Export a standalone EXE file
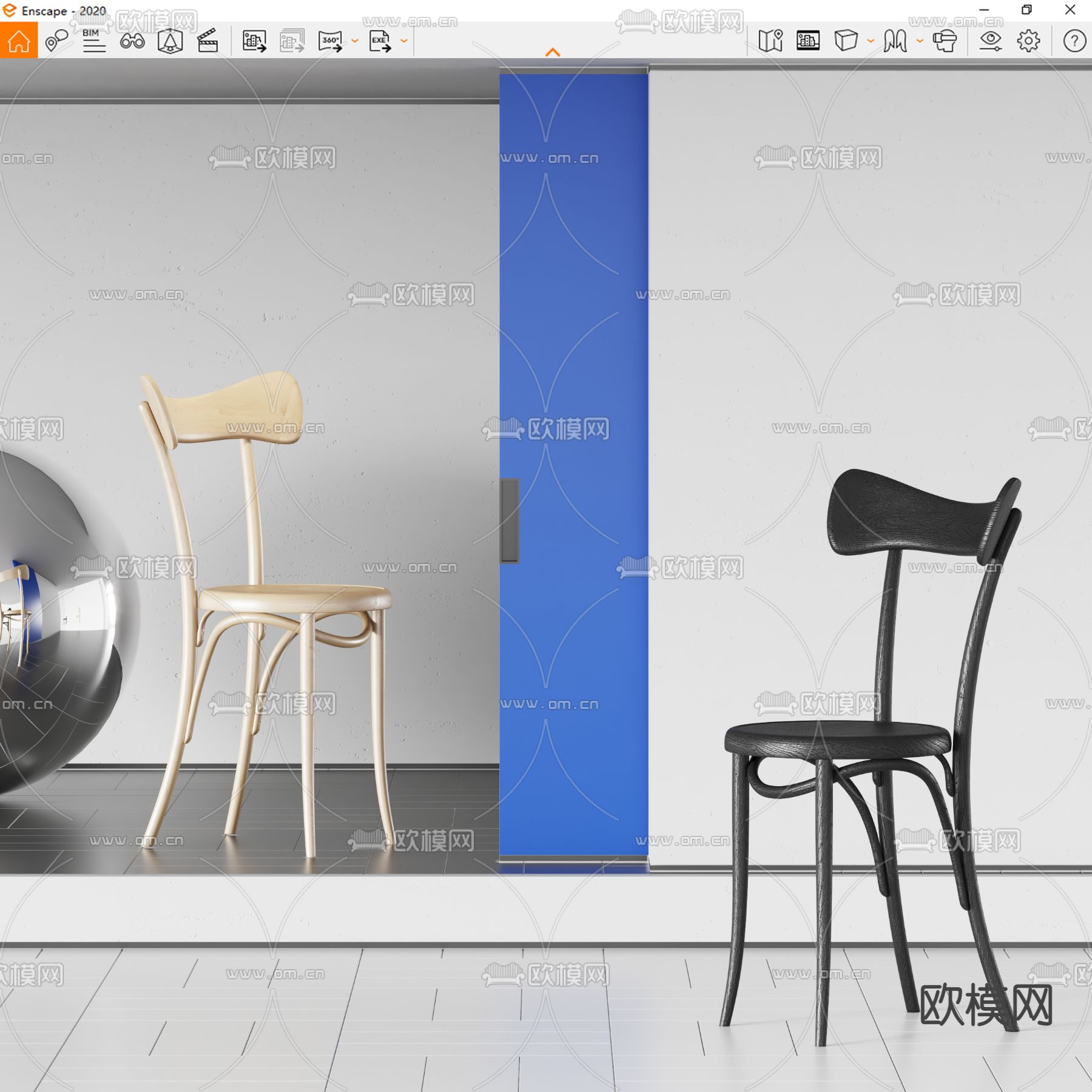 pos(380,41)
